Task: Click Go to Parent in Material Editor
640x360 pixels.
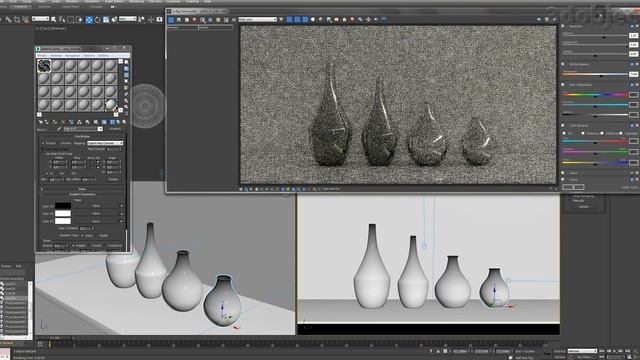Action: point(118,122)
